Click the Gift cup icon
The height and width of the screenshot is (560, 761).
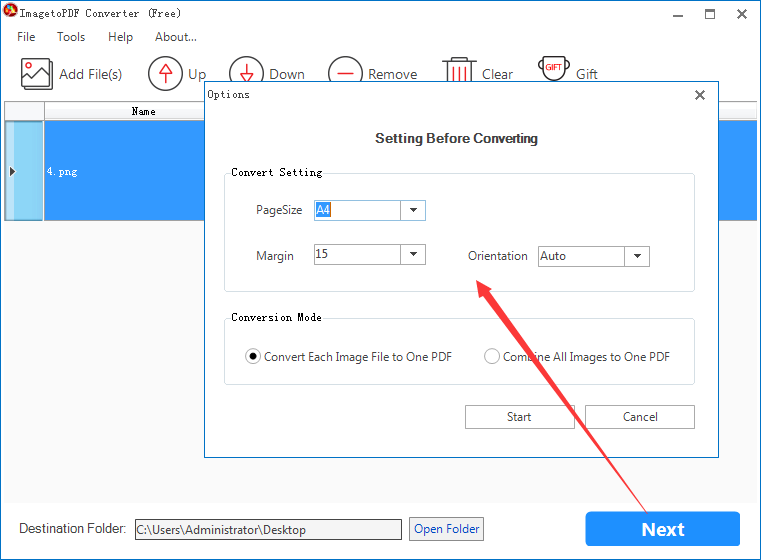[x=554, y=68]
